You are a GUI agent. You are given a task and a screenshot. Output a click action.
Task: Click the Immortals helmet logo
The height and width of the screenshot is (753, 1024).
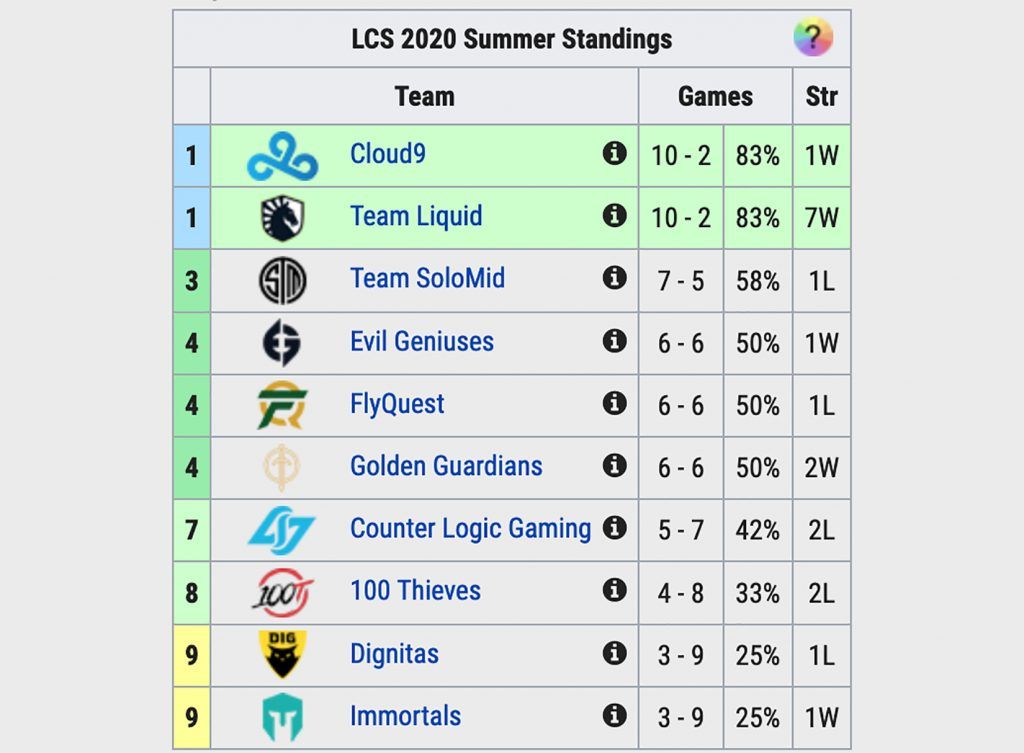[x=282, y=717]
